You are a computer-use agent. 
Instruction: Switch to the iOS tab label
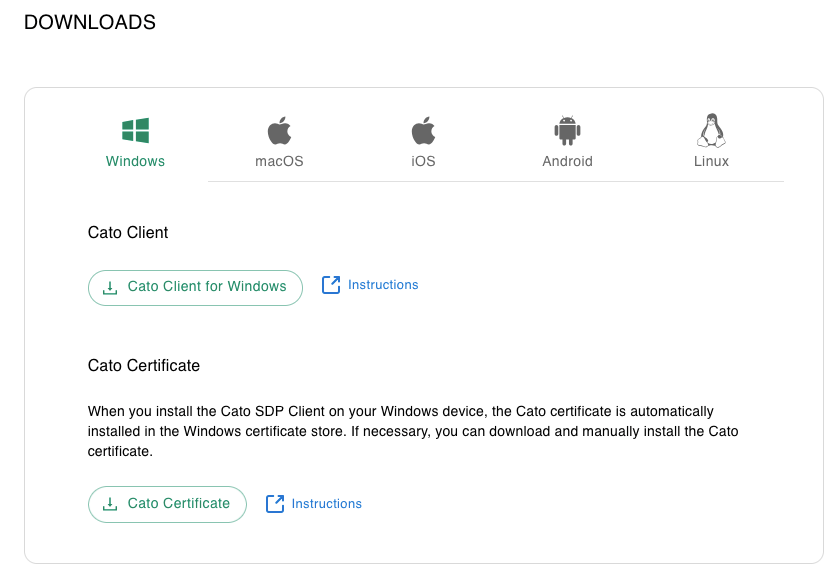click(x=423, y=161)
